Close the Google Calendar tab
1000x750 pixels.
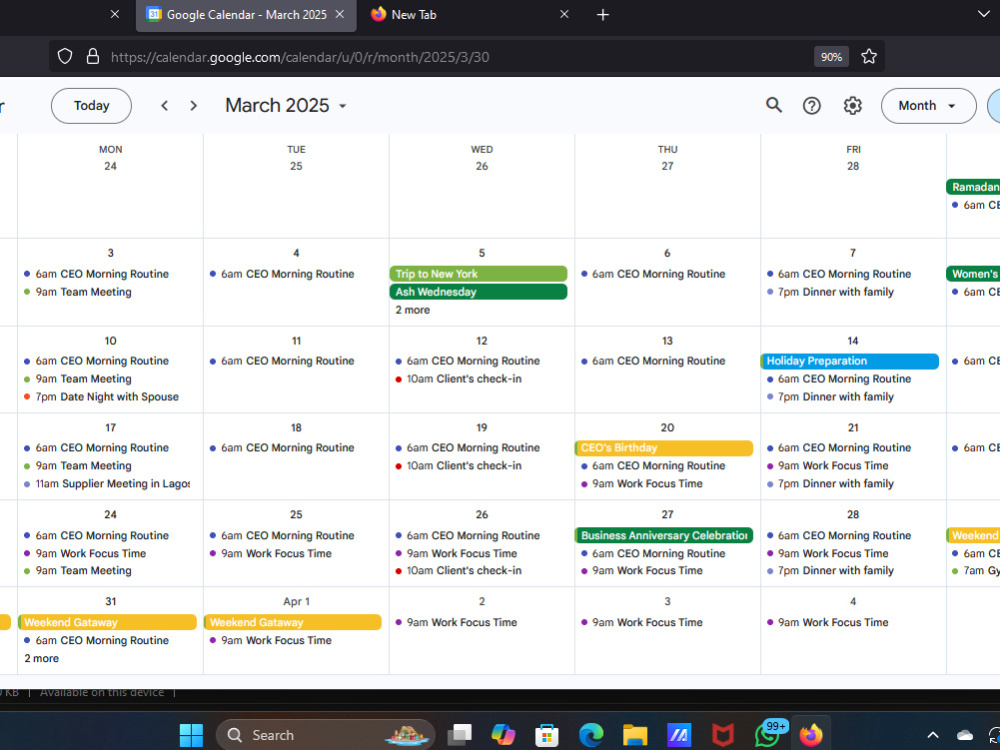pyautogui.click(x=340, y=14)
